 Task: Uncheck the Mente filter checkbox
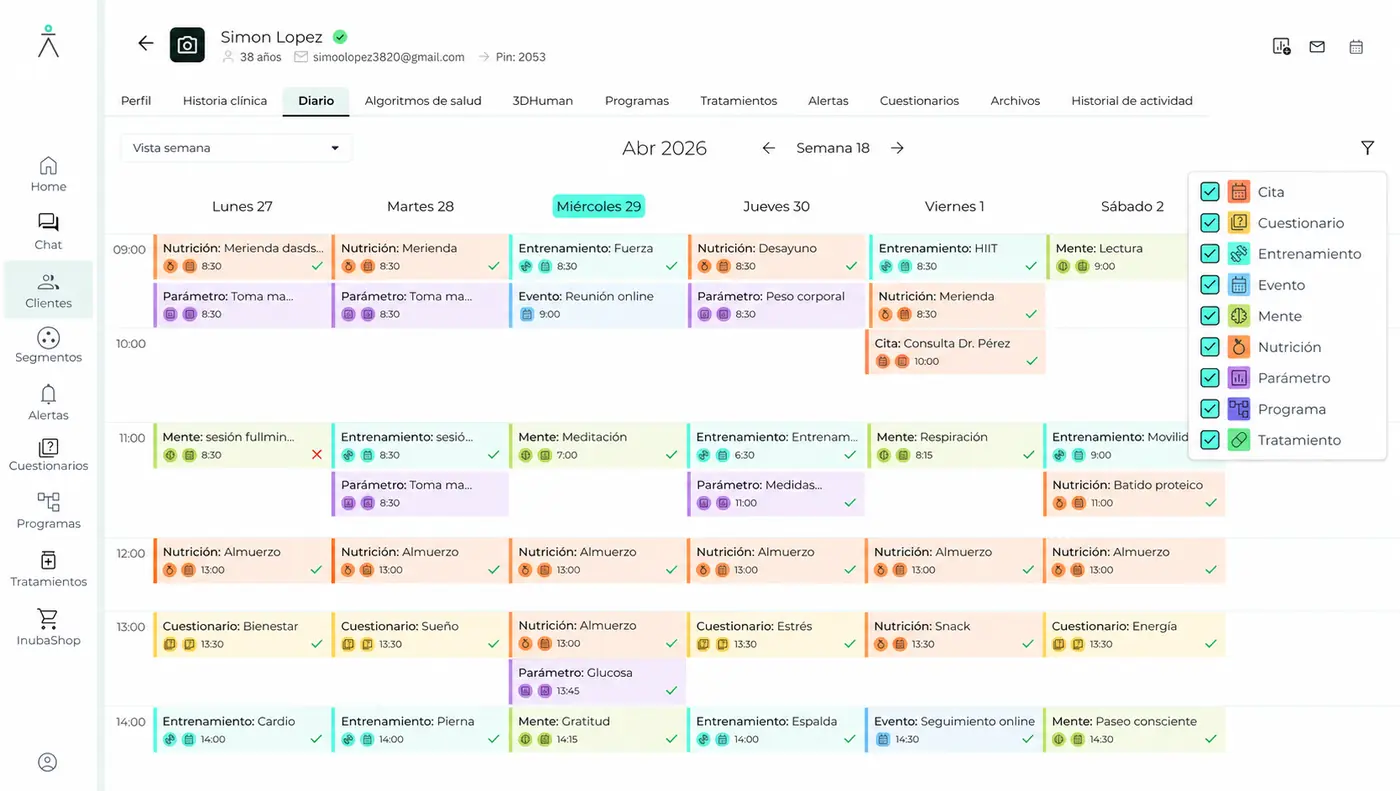pos(1210,316)
